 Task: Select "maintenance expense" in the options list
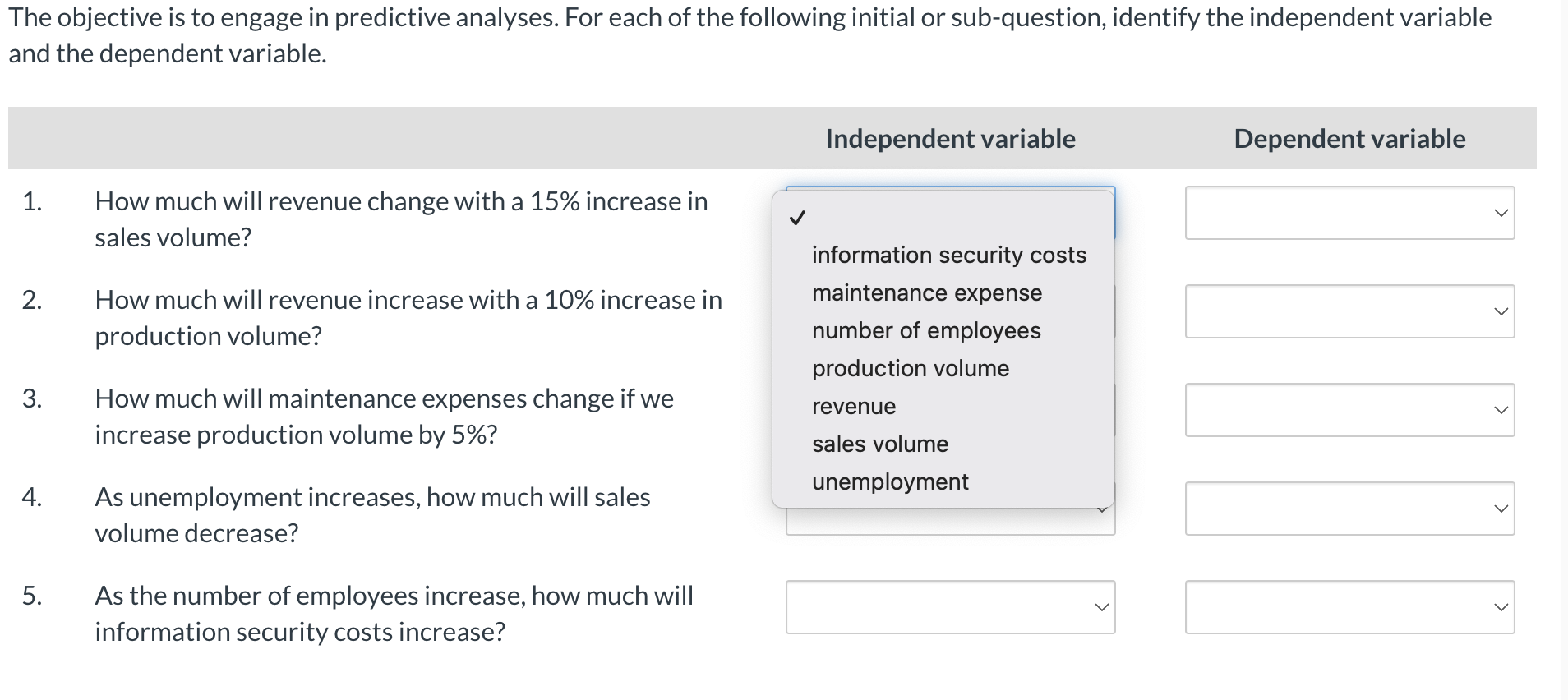tap(925, 292)
